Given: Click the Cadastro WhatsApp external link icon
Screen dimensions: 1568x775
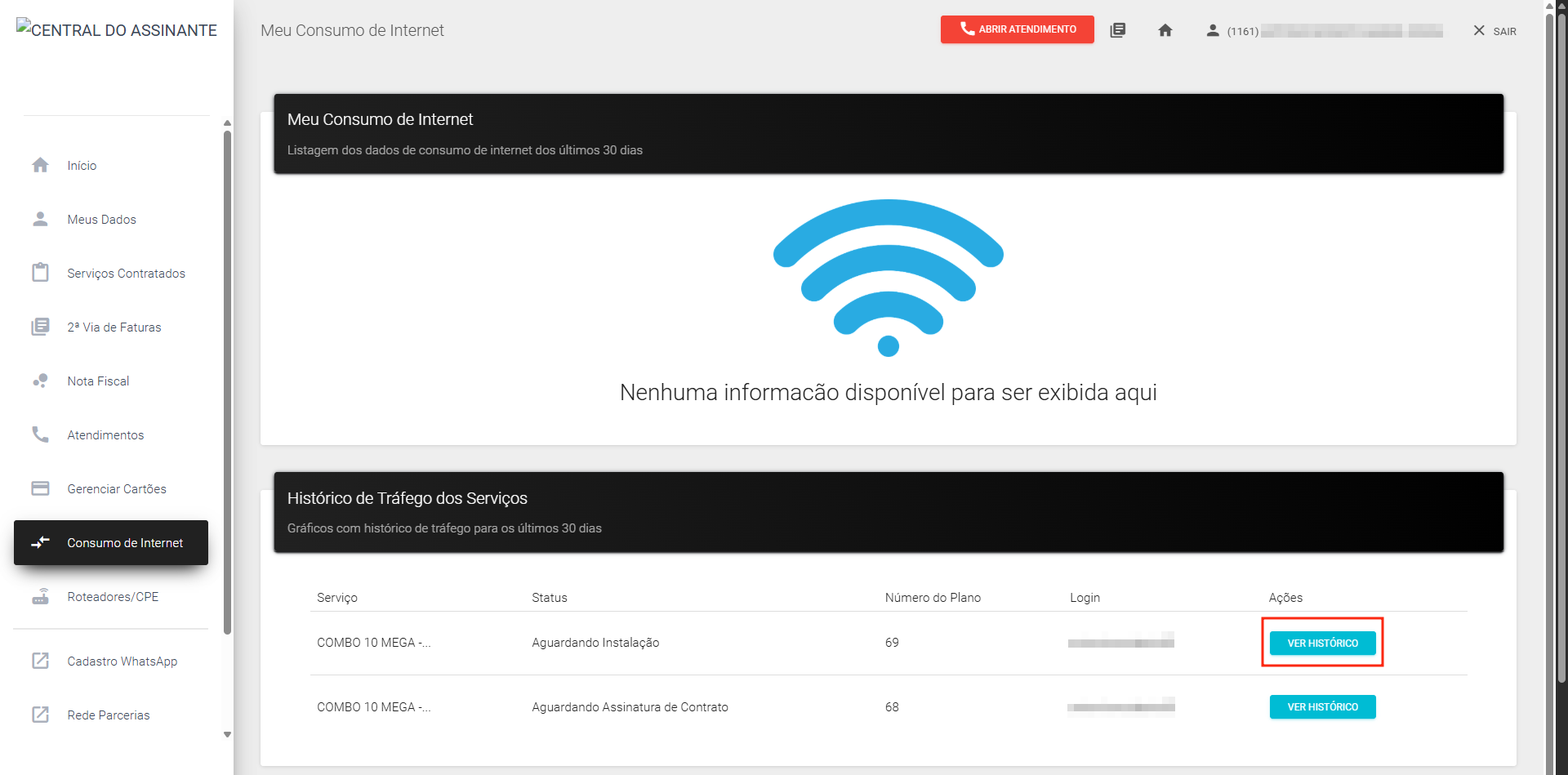Looking at the screenshot, I should [40, 661].
